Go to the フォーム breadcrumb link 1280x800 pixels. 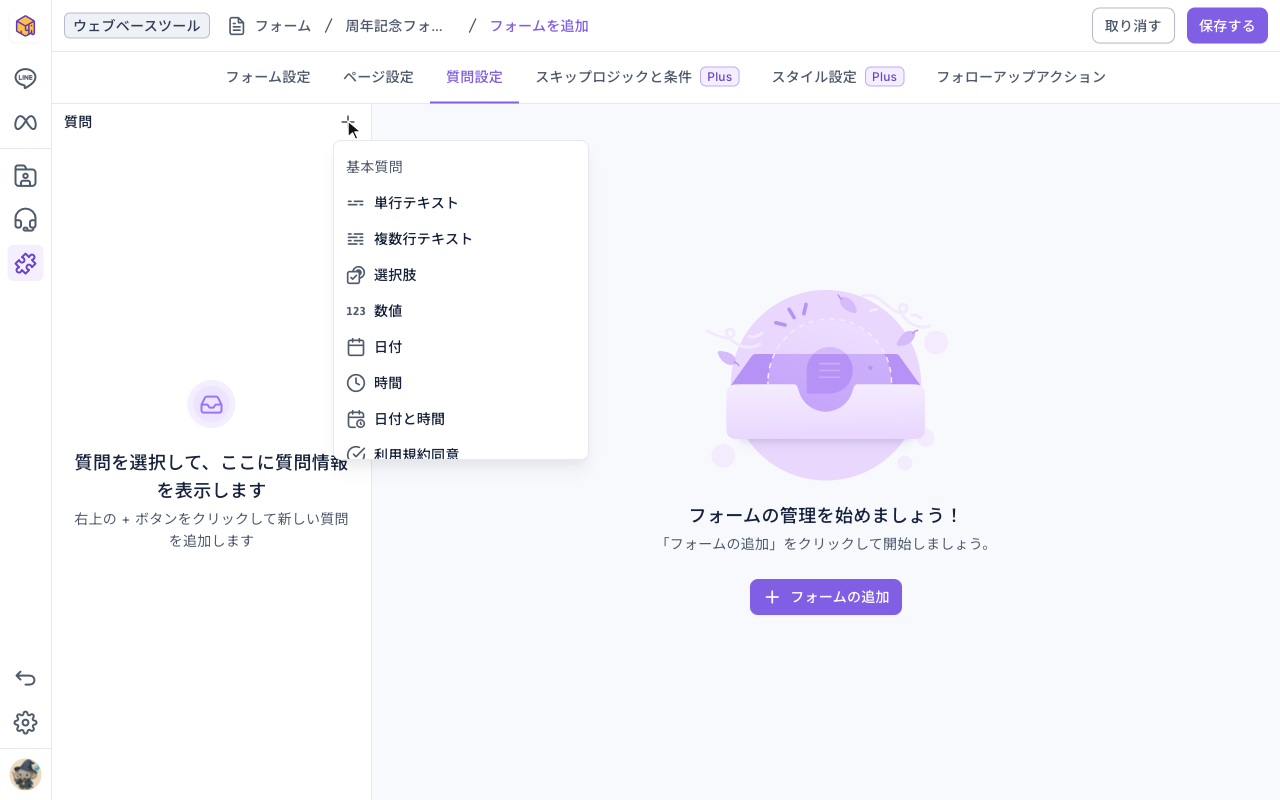tap(283, 26)
